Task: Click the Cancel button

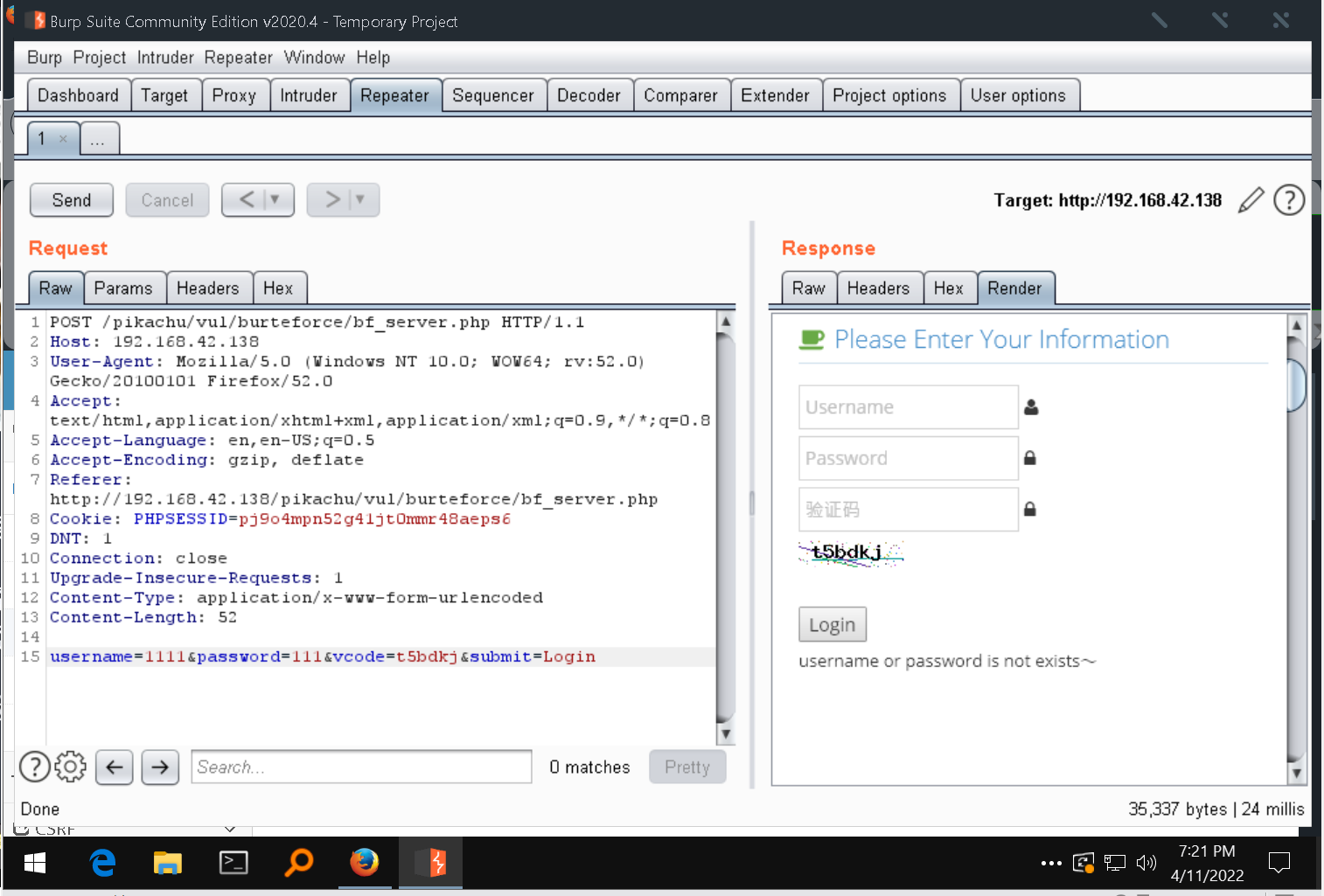Action: [x=167, y=200]
